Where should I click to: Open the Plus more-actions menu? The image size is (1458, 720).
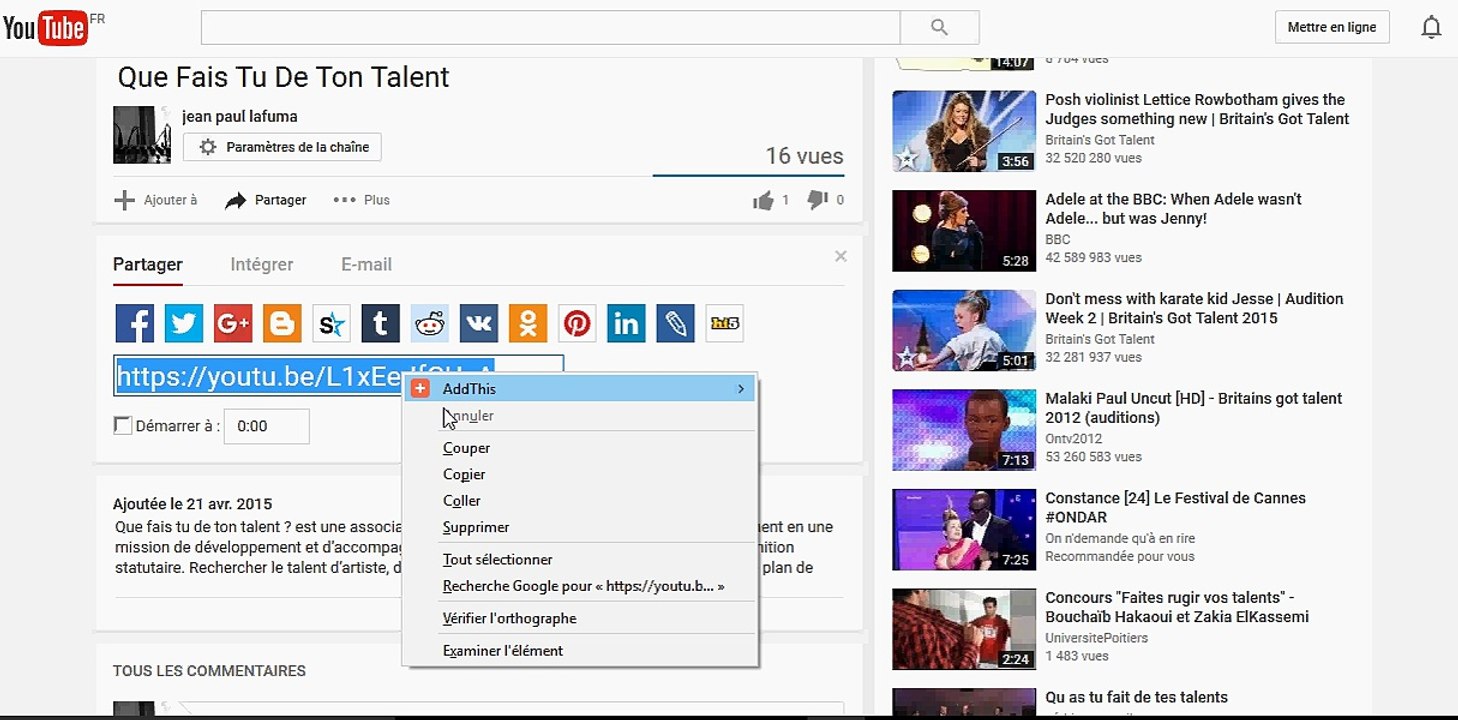pos(362,200)
